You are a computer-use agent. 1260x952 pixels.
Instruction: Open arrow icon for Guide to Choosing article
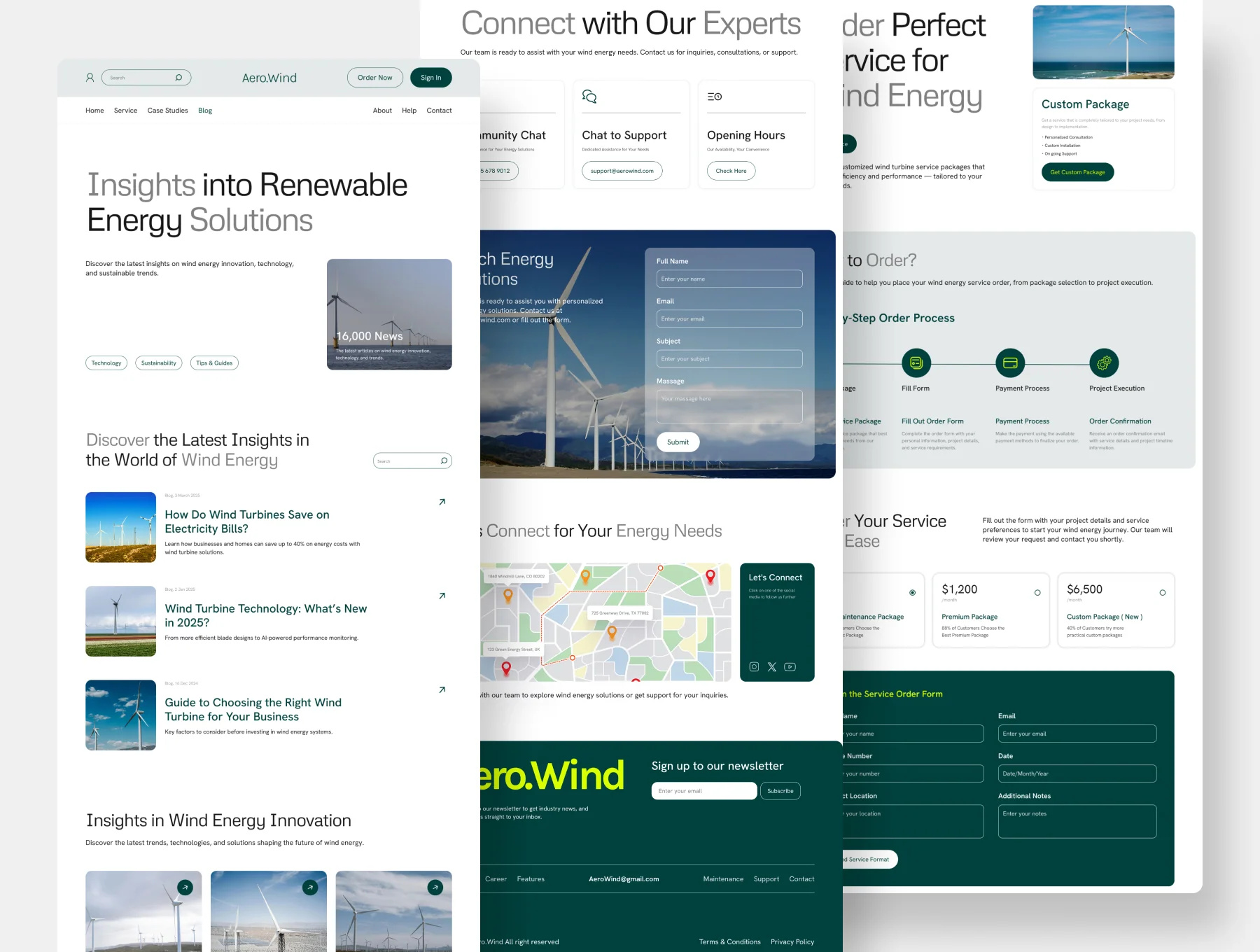coord(442,689)
